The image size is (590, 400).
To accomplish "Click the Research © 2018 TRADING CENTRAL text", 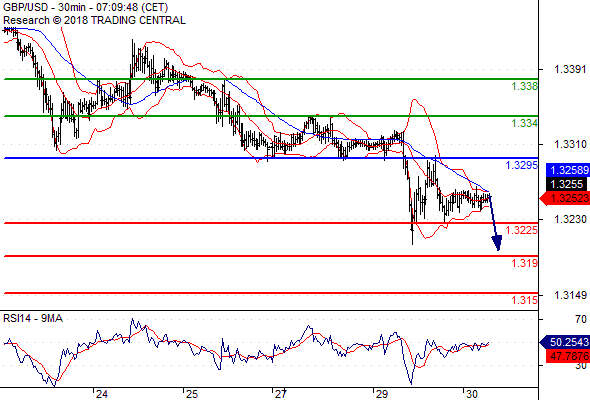I will click(x=94, y=20).
